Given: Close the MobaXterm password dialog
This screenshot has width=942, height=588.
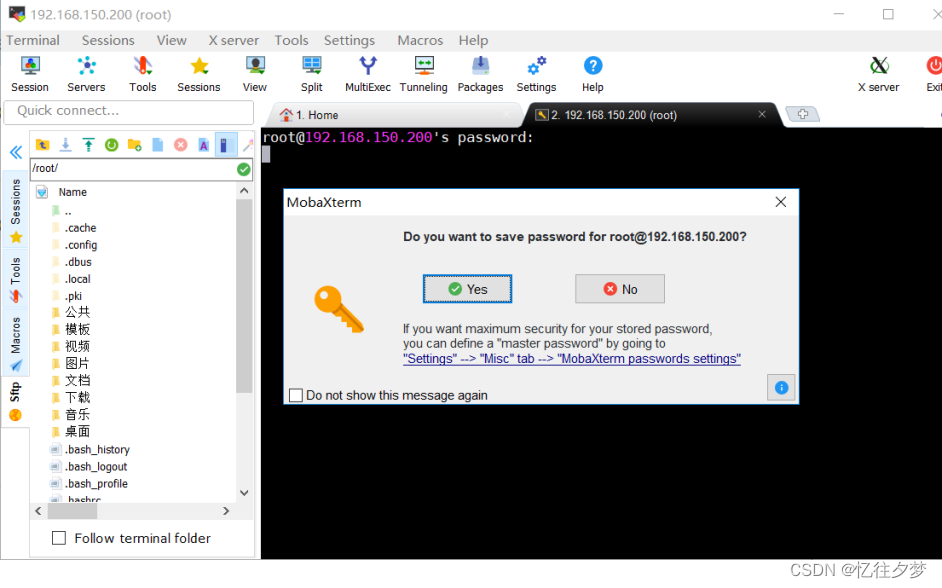Looking at the screenshot, I should (780, 202).
